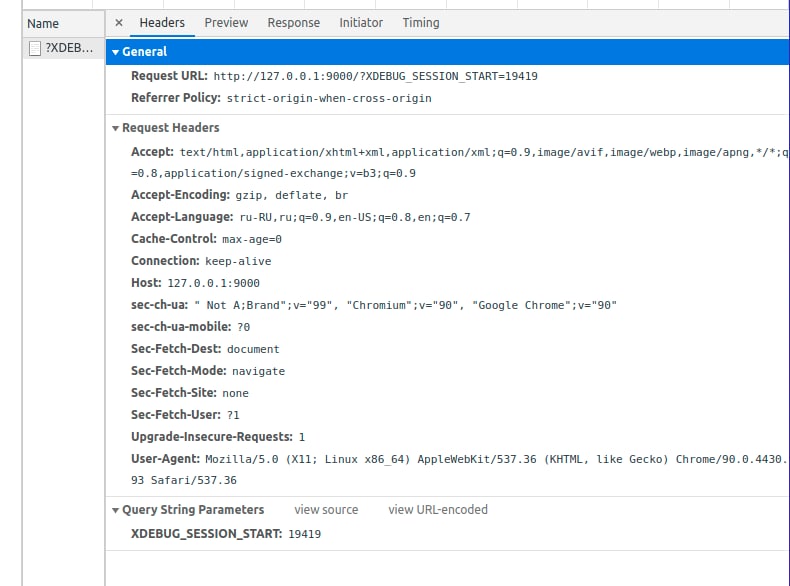
Task: Click the Query String Parameters title
Action: click(x=193, y=510)
